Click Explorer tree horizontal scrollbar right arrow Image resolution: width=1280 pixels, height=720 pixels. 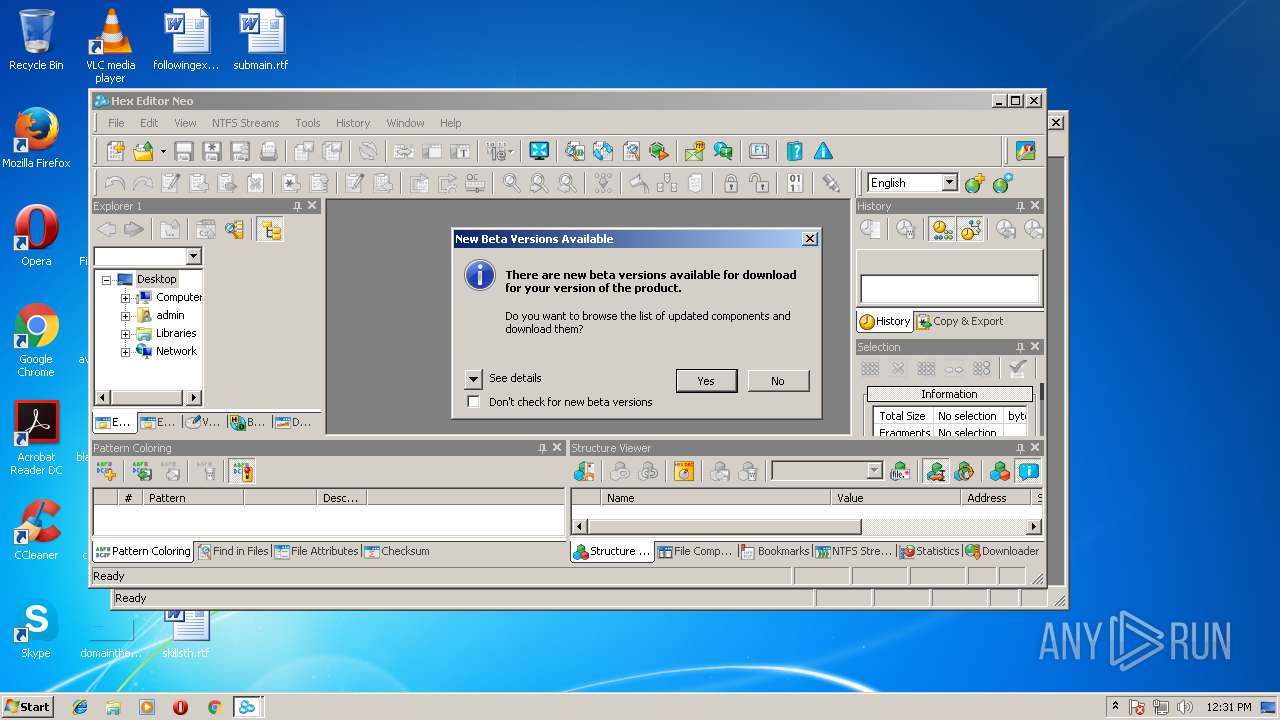[195, 397]
